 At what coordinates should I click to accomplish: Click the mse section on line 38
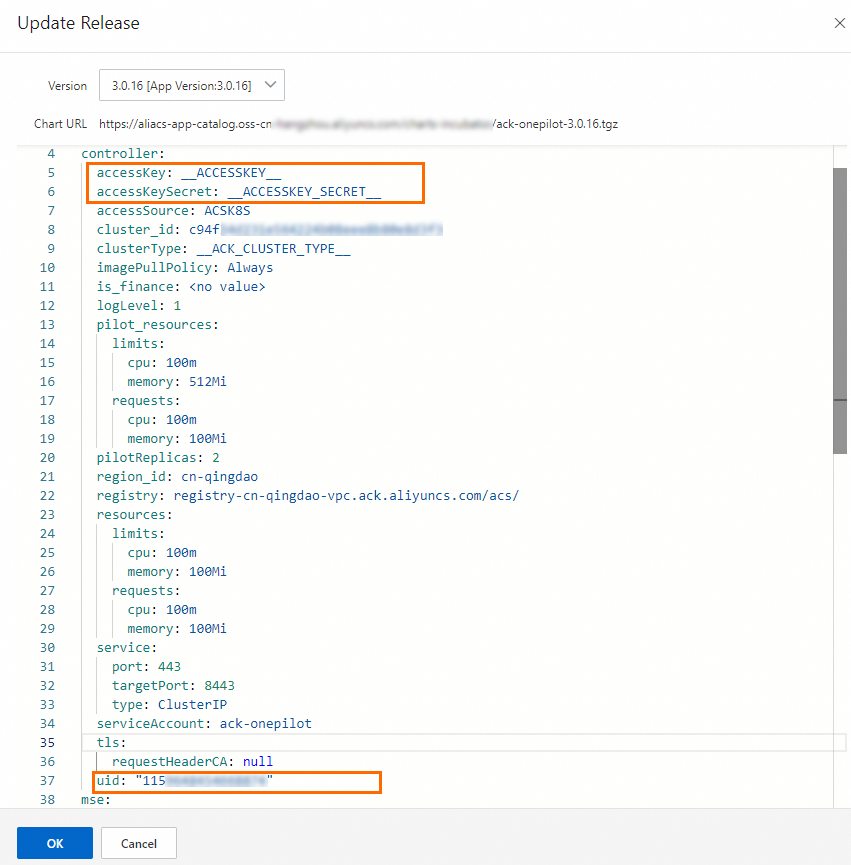click(92, 800)
